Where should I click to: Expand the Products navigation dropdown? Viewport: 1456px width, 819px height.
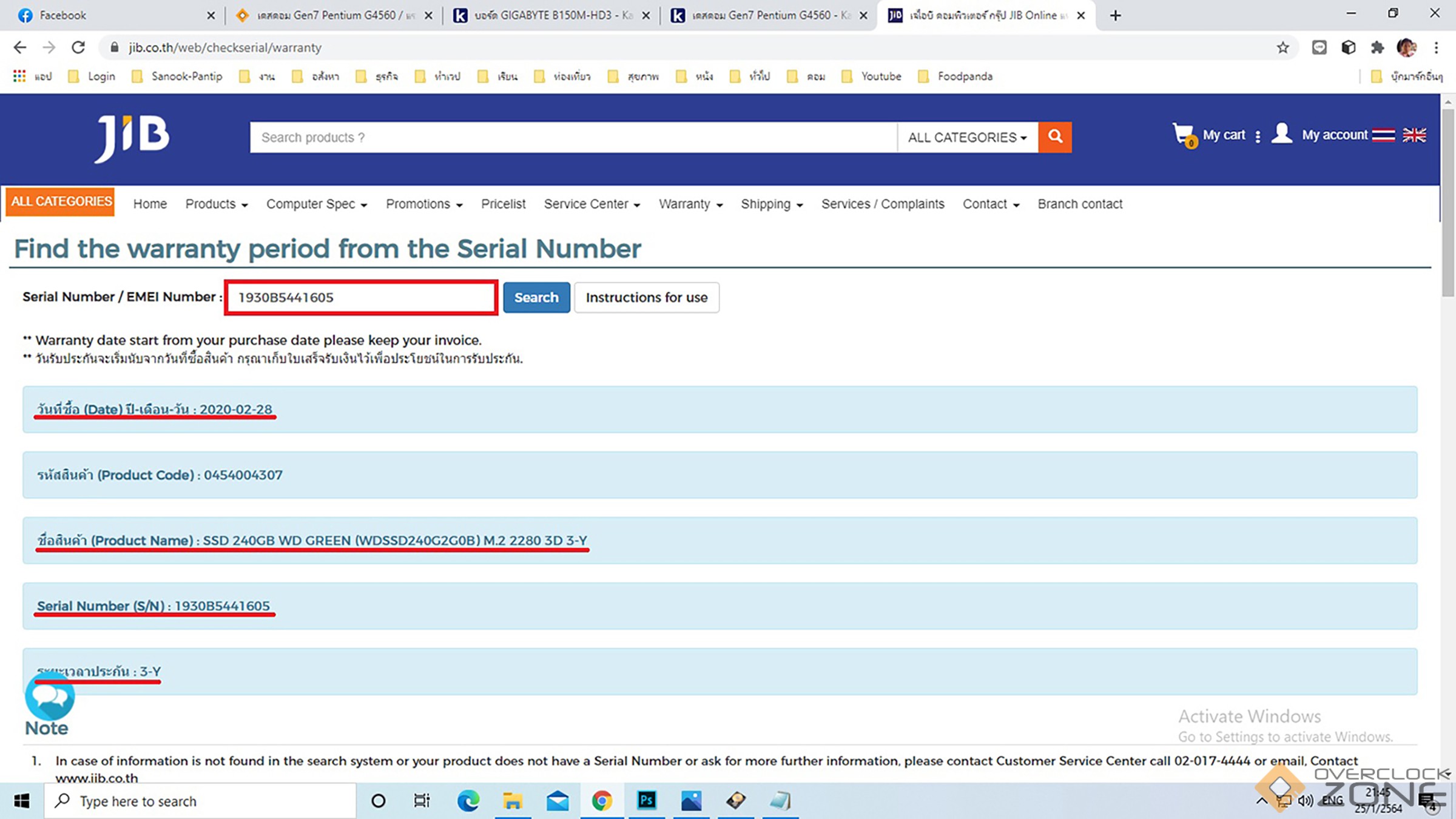[216, 204]
